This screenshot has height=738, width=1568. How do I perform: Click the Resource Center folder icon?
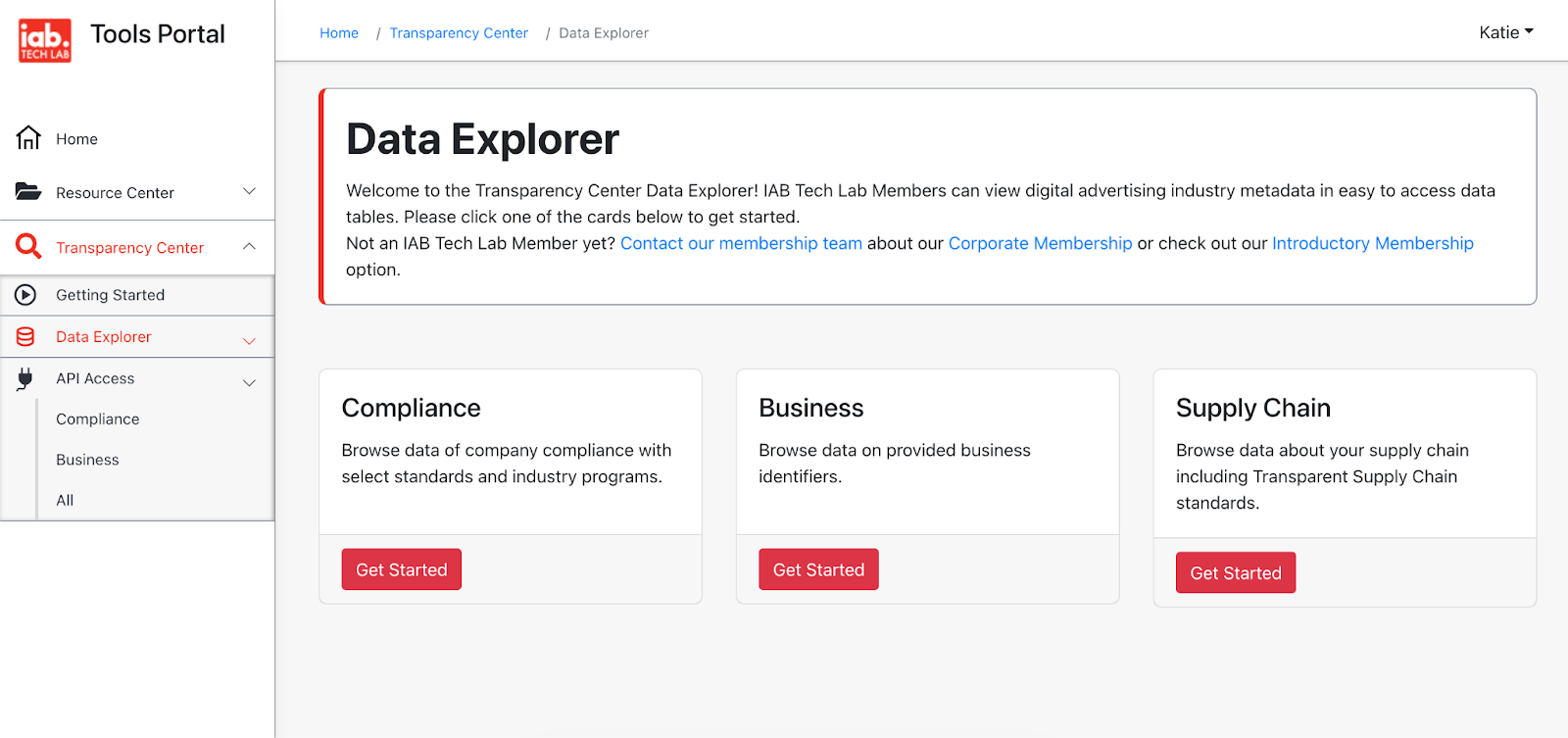pos(28,192)
